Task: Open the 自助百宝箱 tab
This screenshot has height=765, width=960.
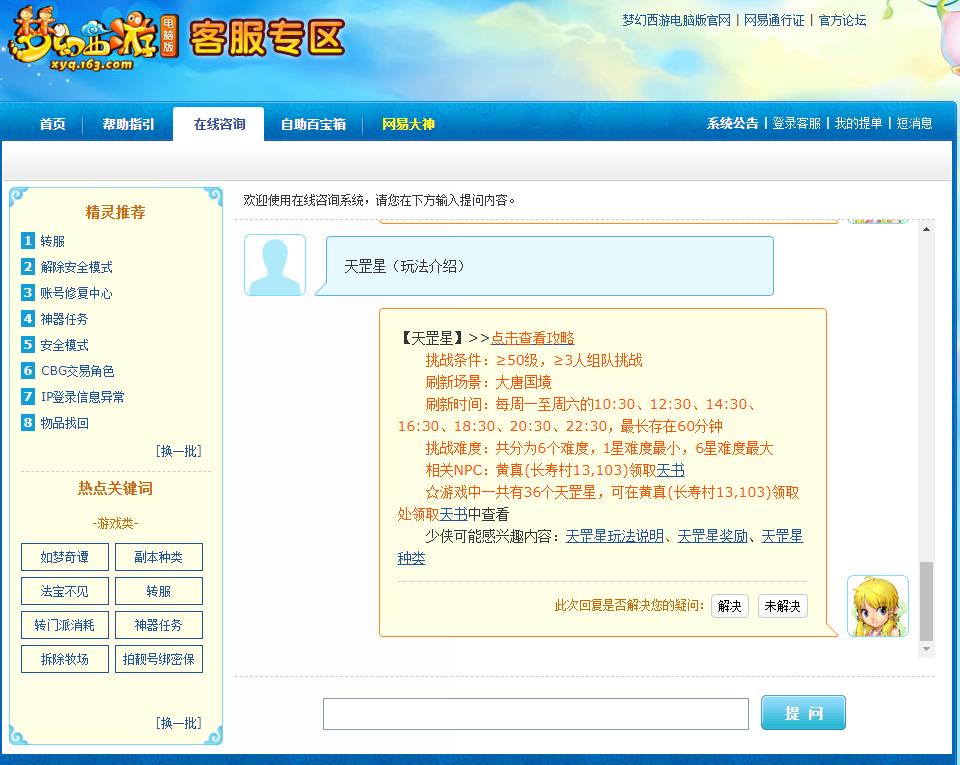Action: tap(313, 124)
